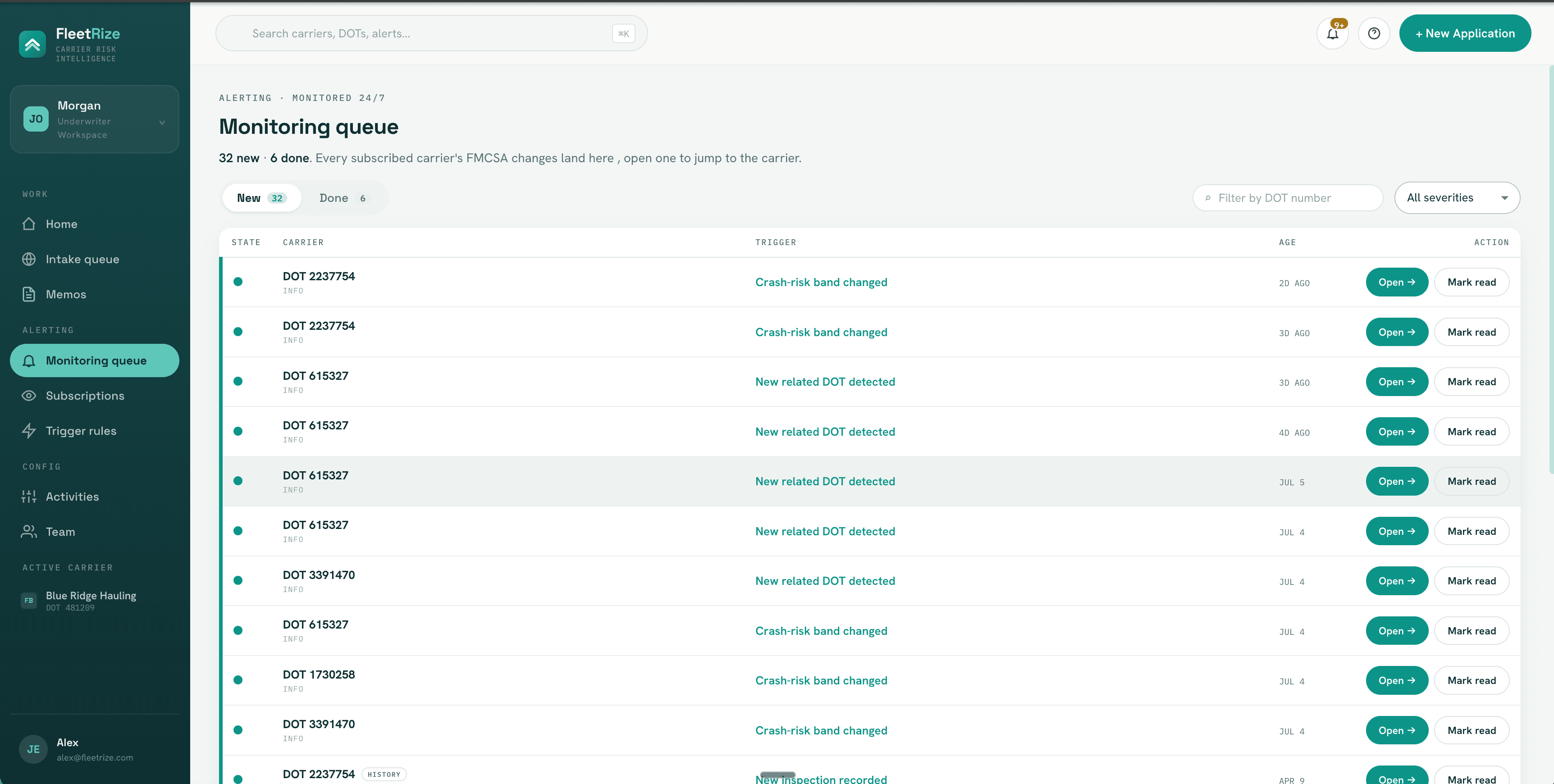Mark read the DOT 3391470 New related DOT alert

coord(1472,581)
